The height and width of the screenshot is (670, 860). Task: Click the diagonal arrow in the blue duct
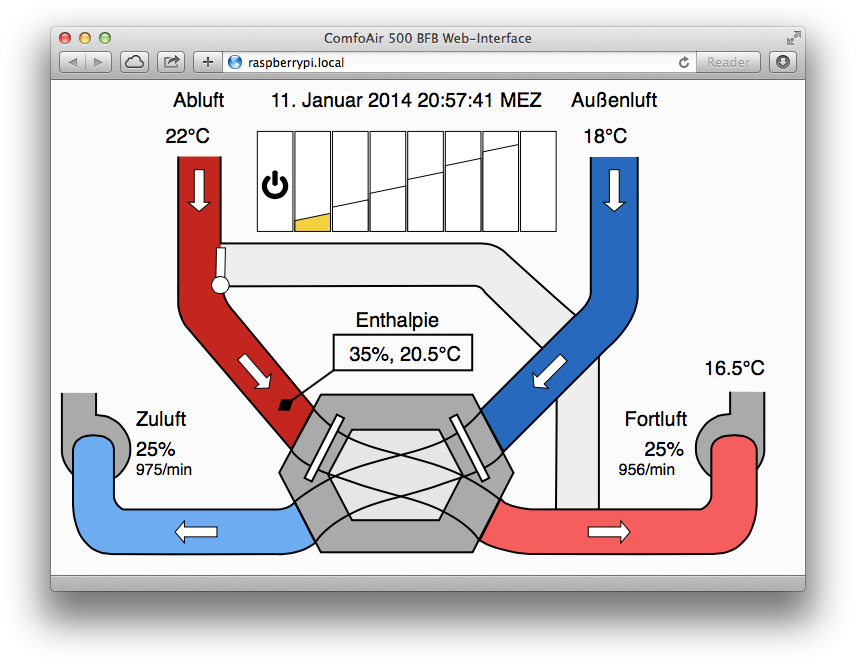click(x=550, y=372)
